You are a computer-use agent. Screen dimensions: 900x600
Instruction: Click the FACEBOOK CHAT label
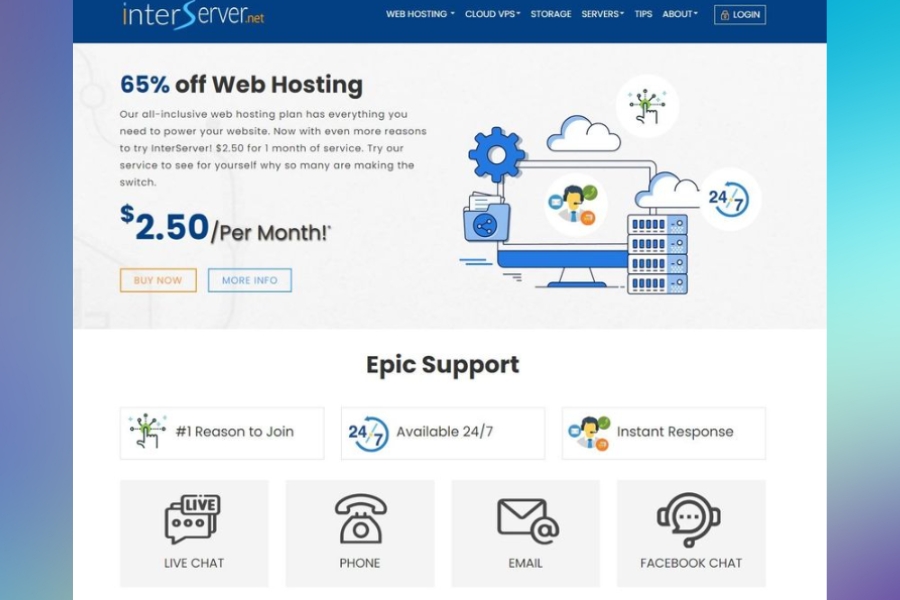point(691,563)
